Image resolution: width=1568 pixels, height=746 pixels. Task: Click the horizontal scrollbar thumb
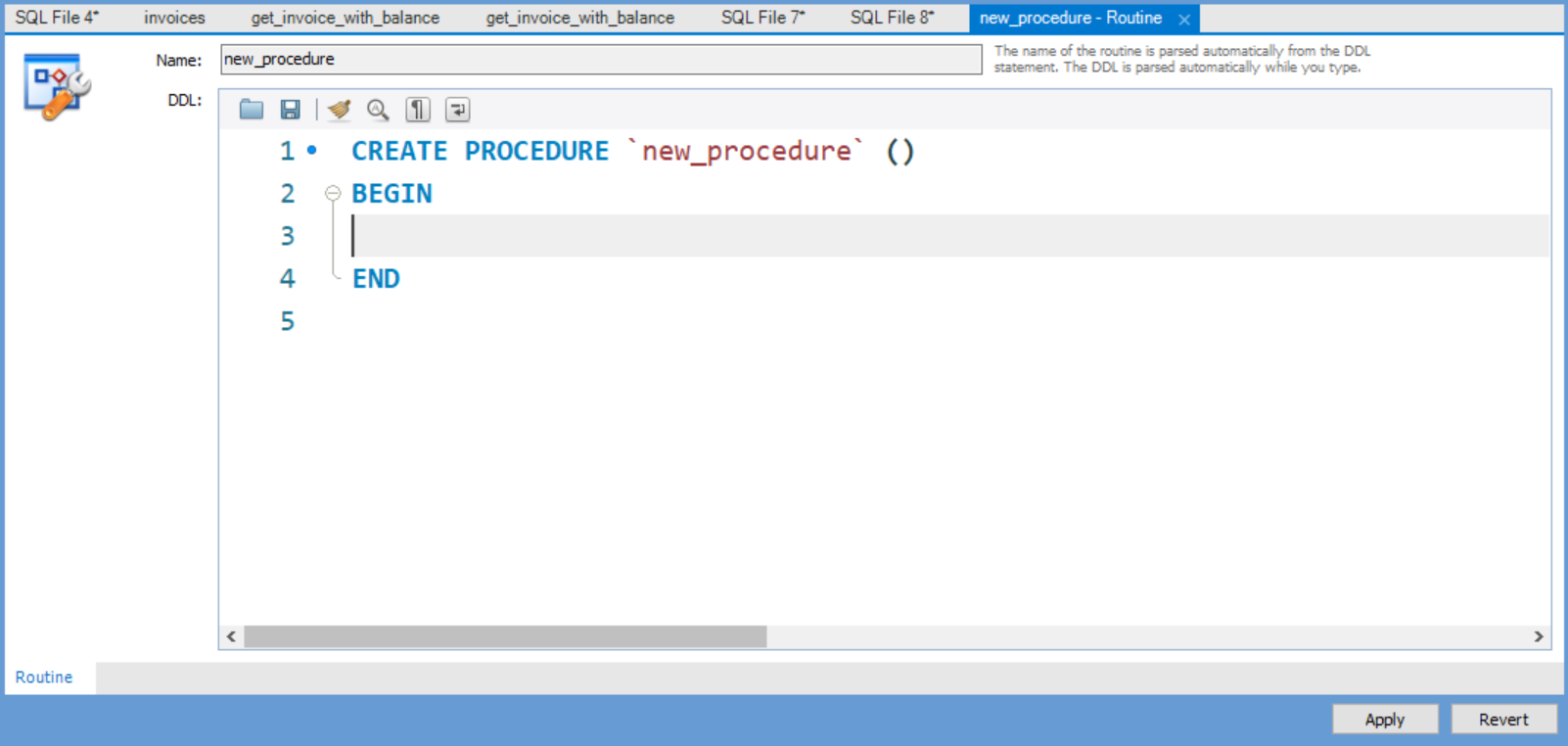coord(505,636)
